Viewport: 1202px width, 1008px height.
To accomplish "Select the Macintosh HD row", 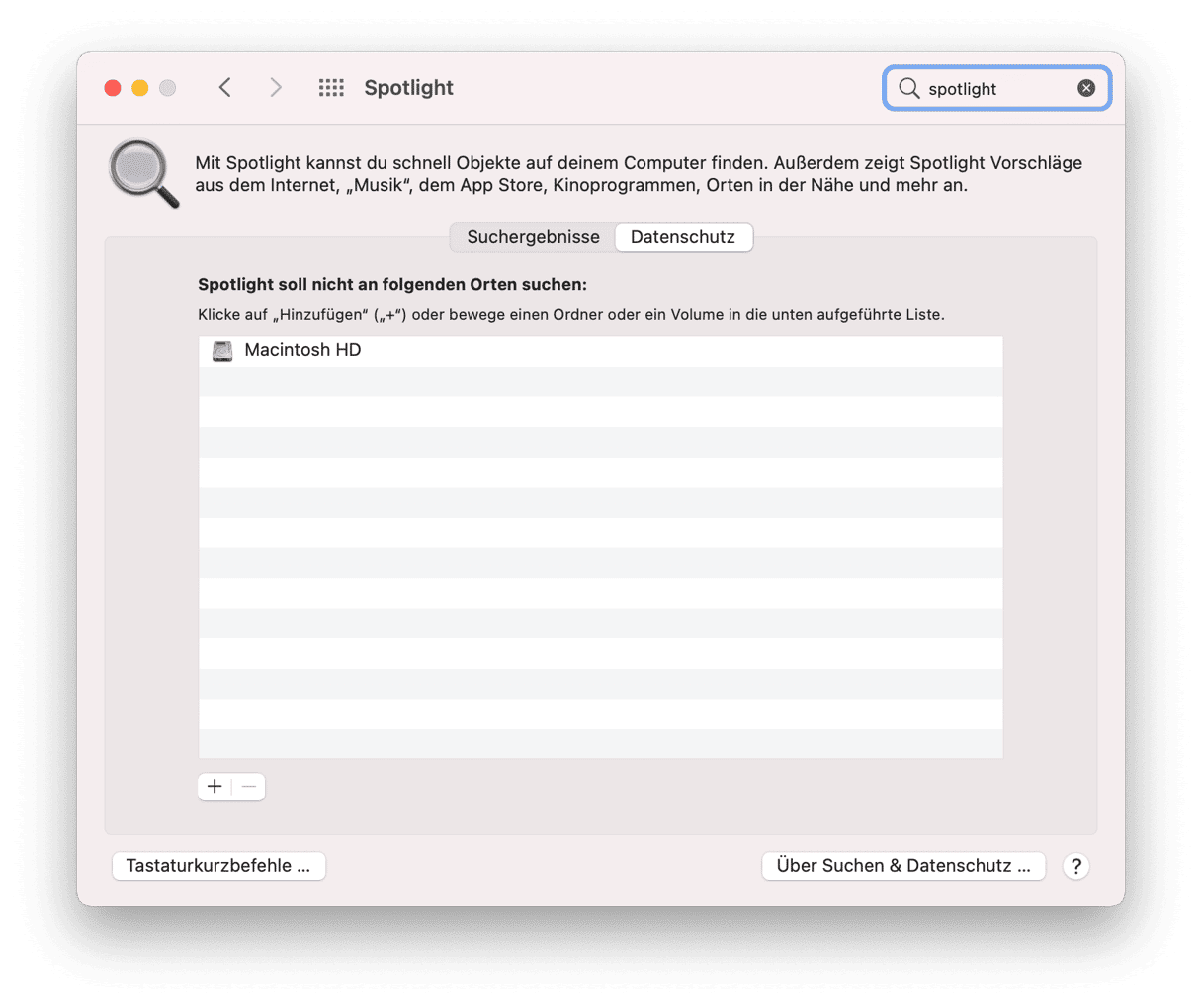I will tap(601, 351).
